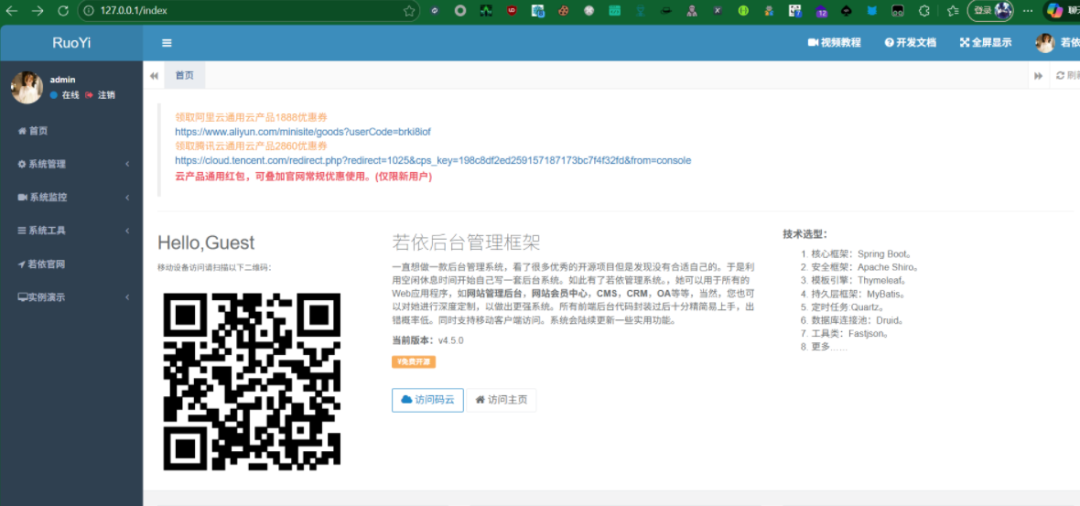The image size is (1080, 506).
Task: Go forward with the browser forward arrow
Action: point(37,11)
